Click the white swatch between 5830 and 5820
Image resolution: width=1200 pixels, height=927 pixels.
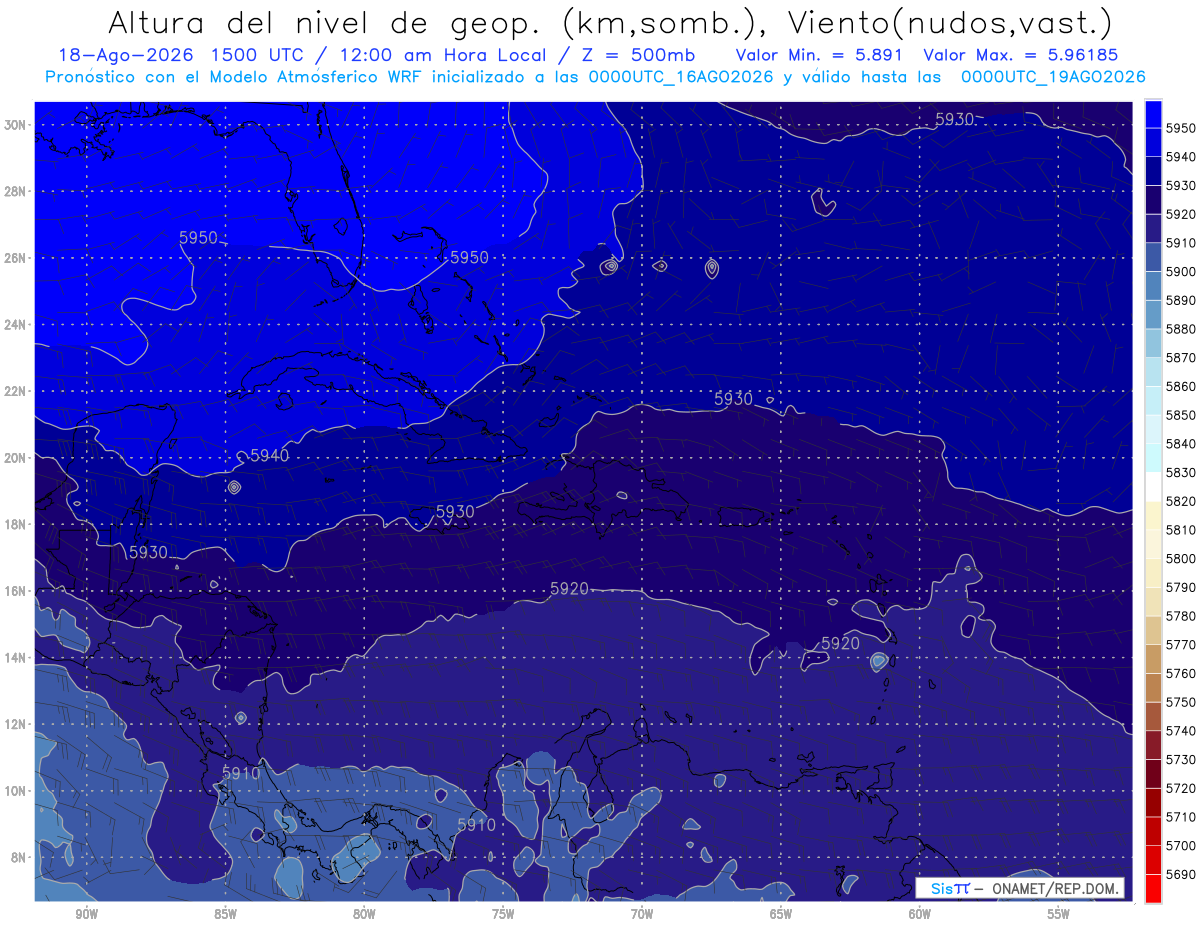pos(1153,487)
